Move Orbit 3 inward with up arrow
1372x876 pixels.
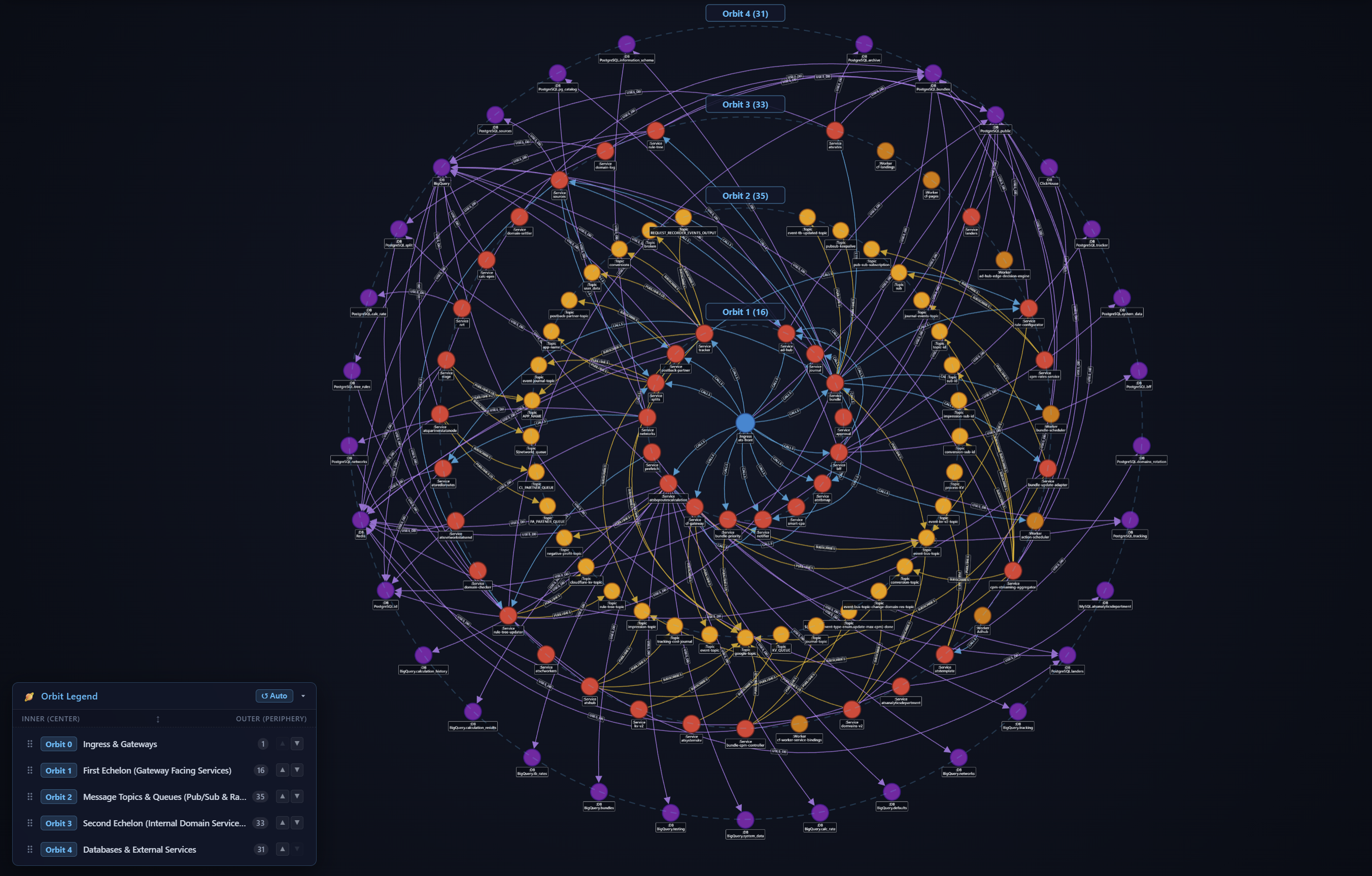pos(283,822)
